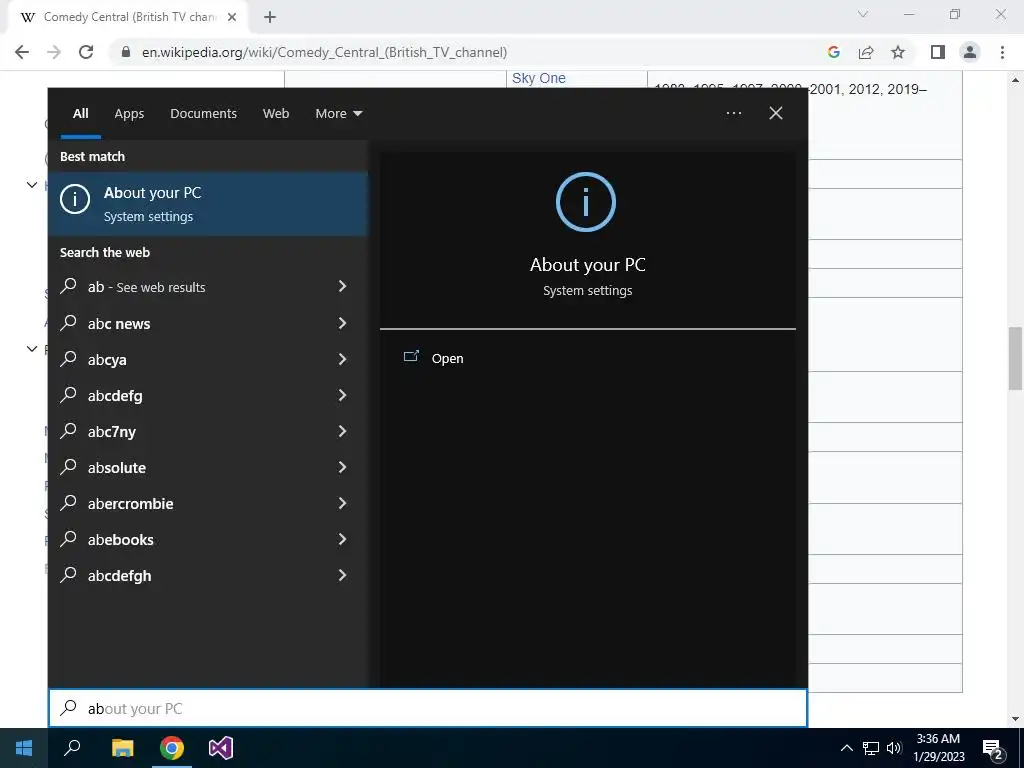Open the tab search chevron
Image resolution: width=1024 pixels, height=768 pixels.
[863, 14]
